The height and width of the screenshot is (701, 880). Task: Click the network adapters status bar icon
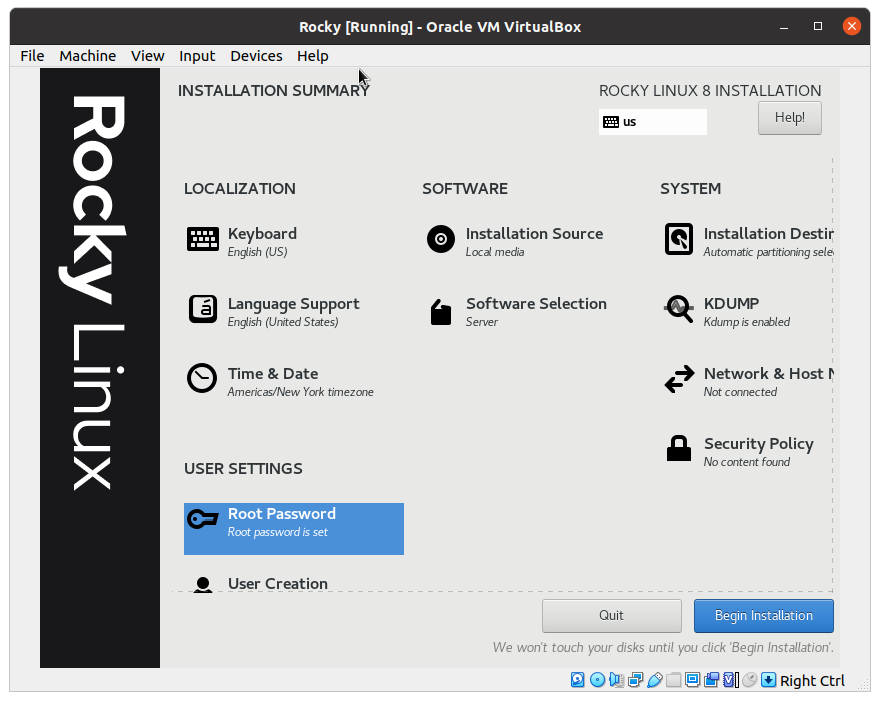click(635, 680)
